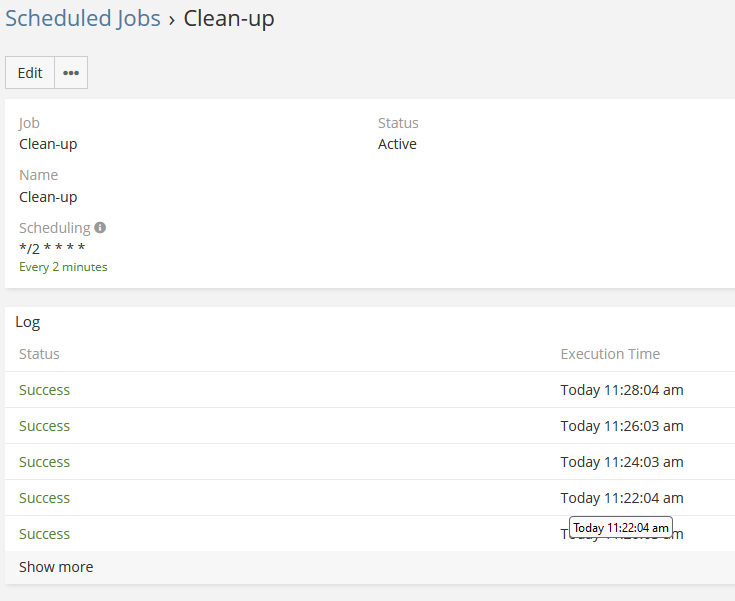Click the Status column header in Log

point(39,354)
